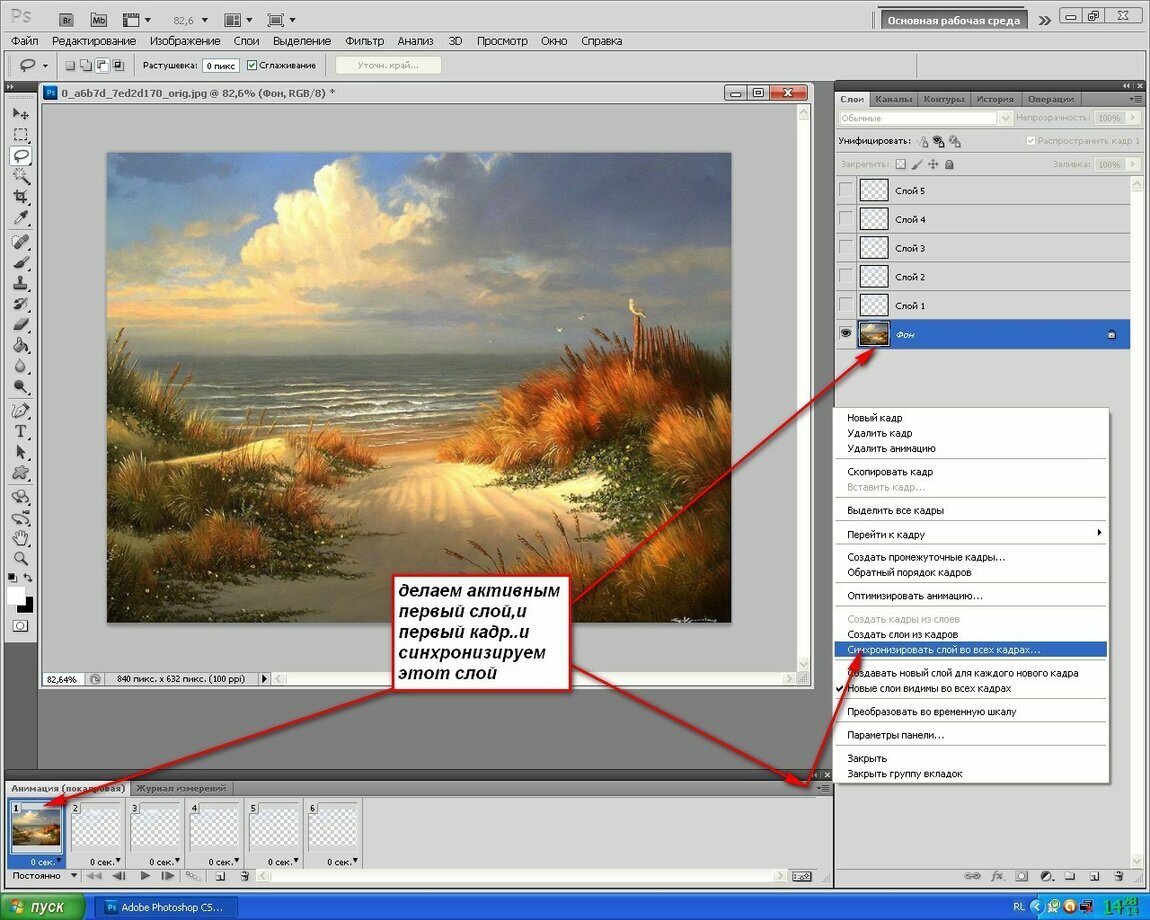Screen dimensions: 1150x920
Task: Click the foreground color swatch
Action: [16, 596]
